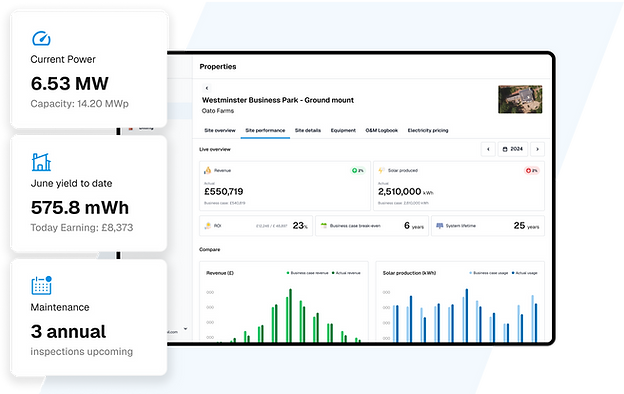
Task: Click the Actual revenue legend dot
Action: coord(333,273)
